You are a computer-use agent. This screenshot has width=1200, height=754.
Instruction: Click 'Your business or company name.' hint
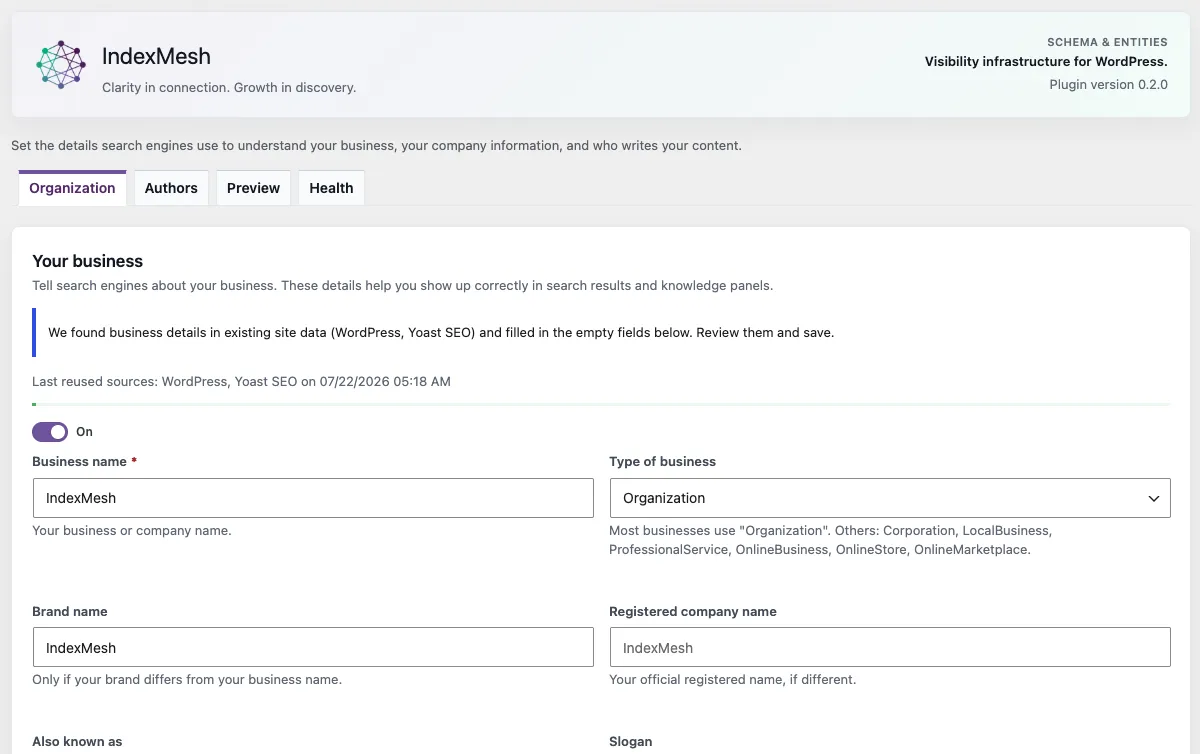132,531
